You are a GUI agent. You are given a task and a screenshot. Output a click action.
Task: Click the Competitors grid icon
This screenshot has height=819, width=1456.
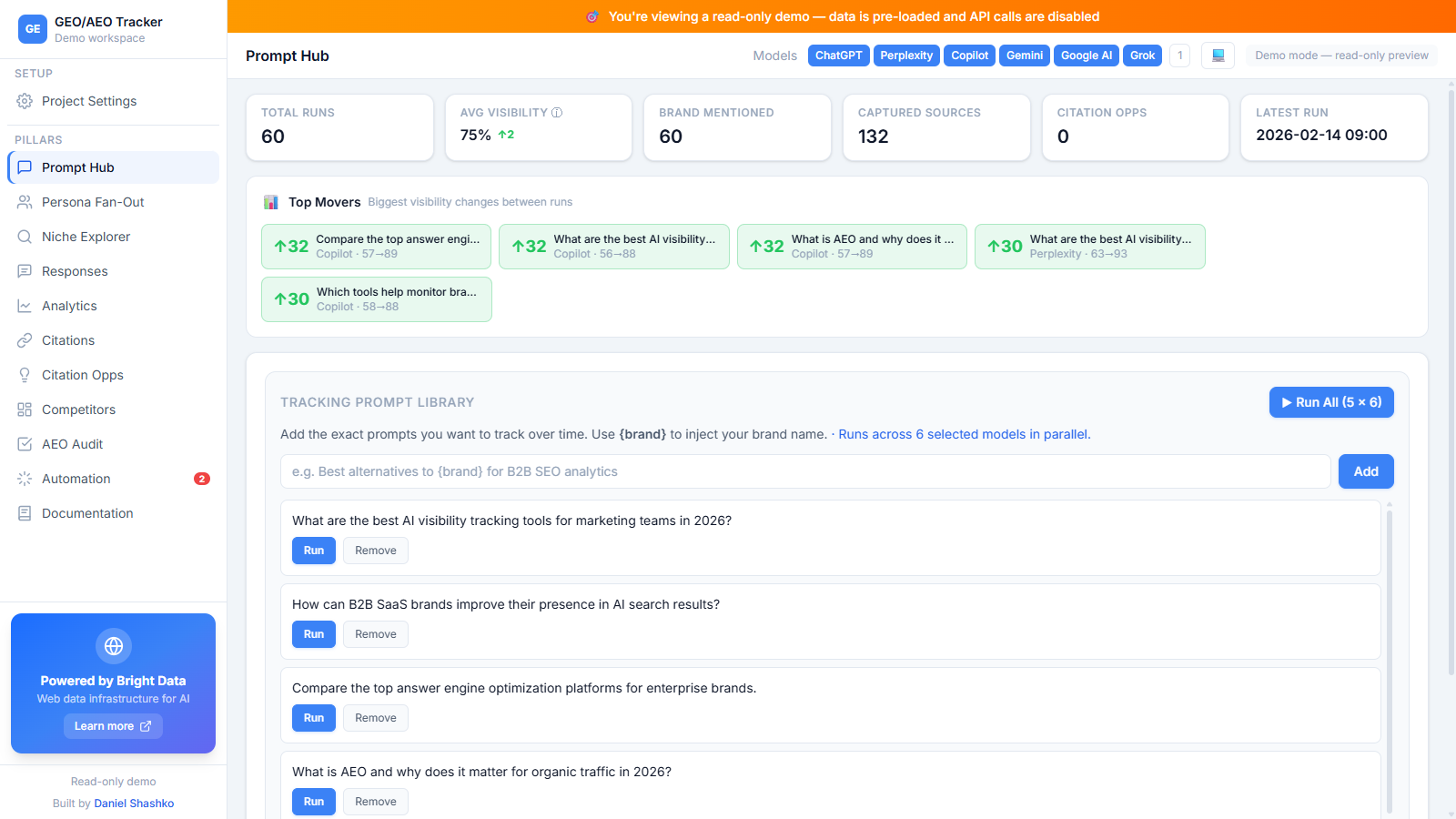tap(25, 409)
